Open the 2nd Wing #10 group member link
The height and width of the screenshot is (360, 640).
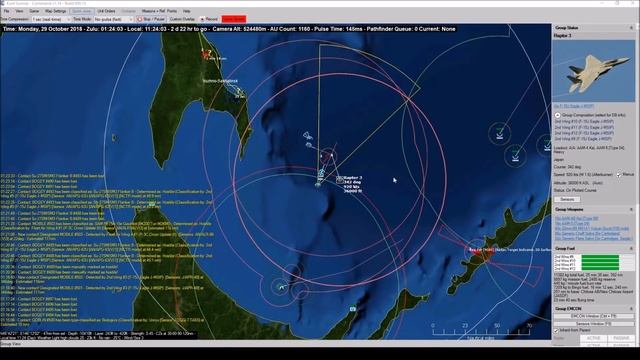pyautogui.click(x=584, y=122)
